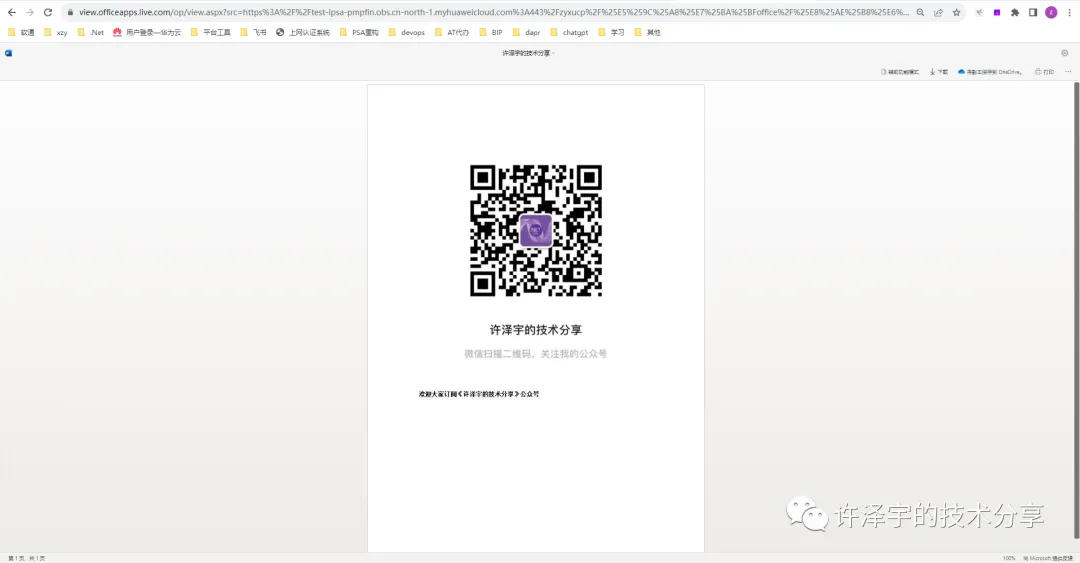The width and height of the screenshot is (1080, 563).
Task: Open the PSA重构 bookmark folder
Action: pos(359,32)
